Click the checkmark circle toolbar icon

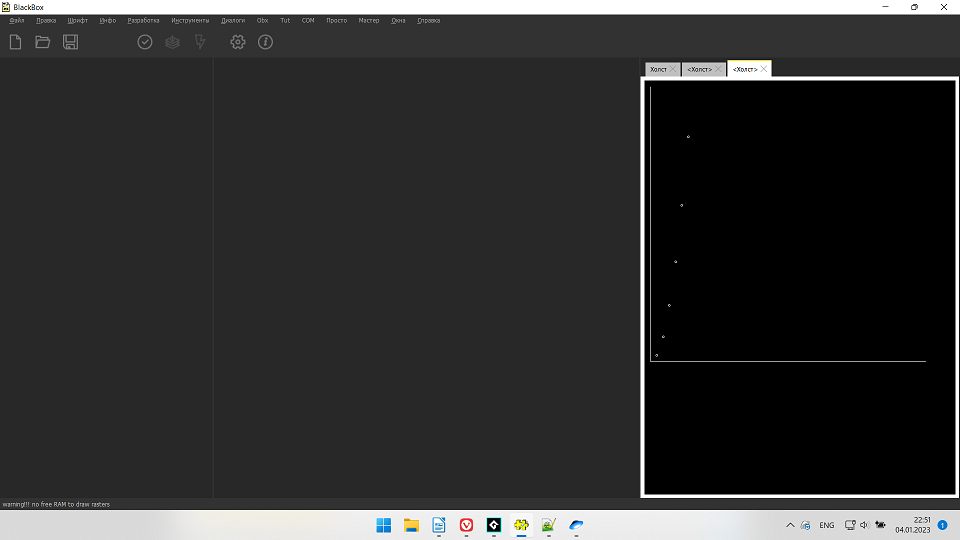[145, 42]
